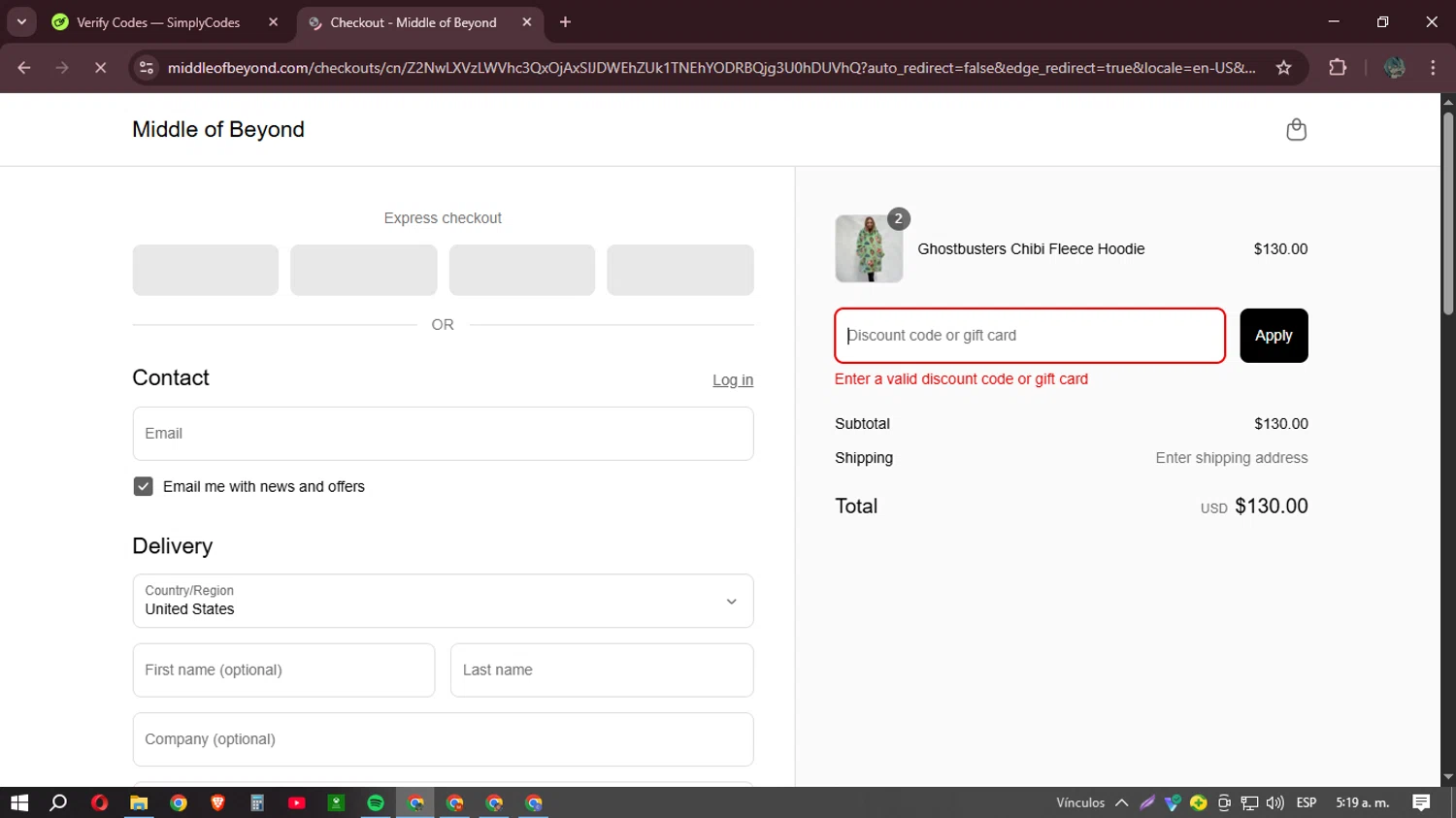Apply the discount code
This screenshot has width=1456, height=818.
[x=1274, y=336]
